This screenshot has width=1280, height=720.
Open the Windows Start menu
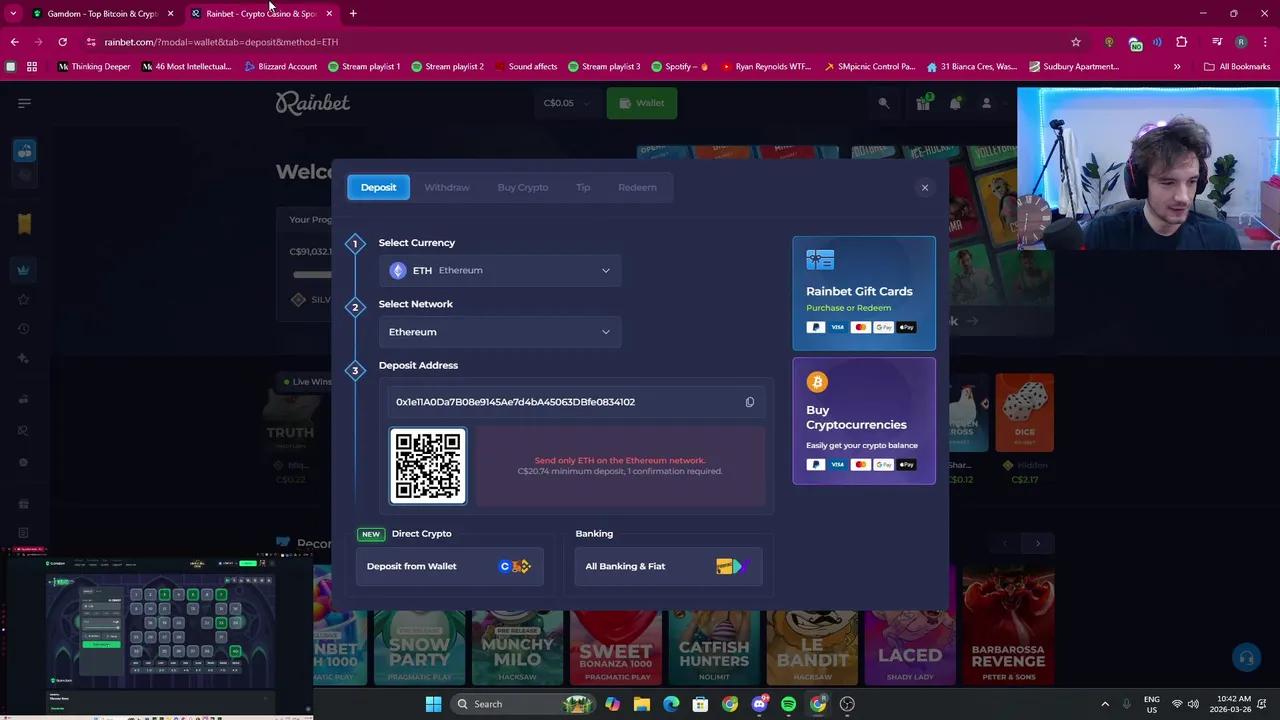pyautogui.click(x=433, y=704)
